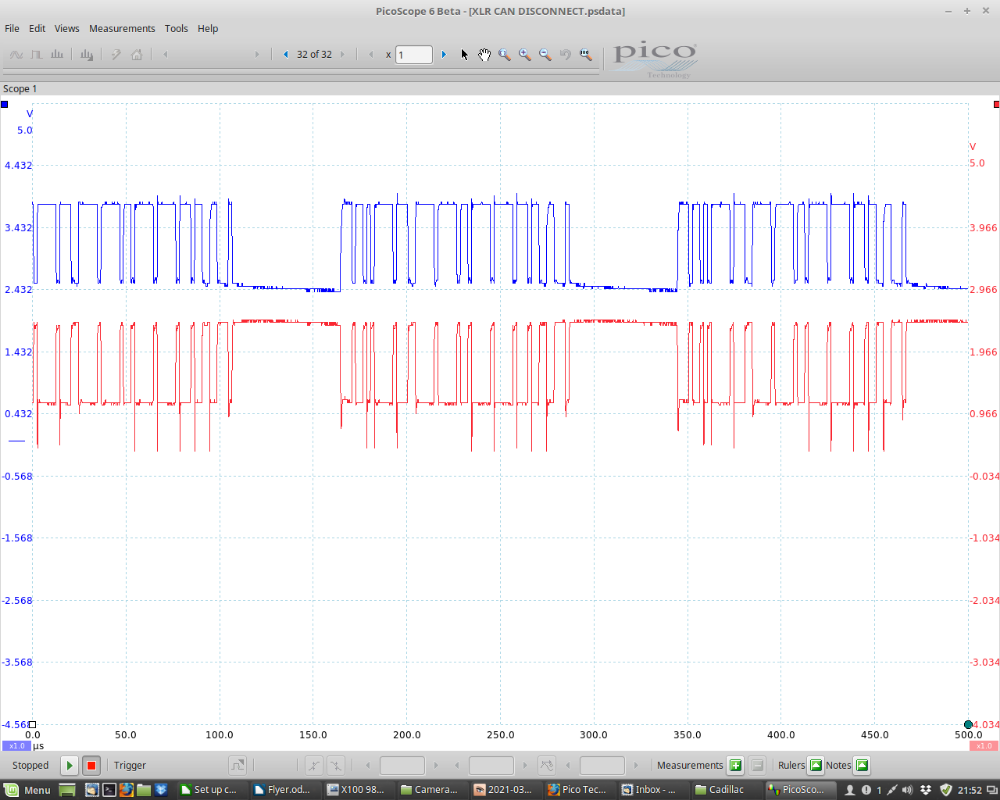Open the Views menu

(x=67, y=29)
